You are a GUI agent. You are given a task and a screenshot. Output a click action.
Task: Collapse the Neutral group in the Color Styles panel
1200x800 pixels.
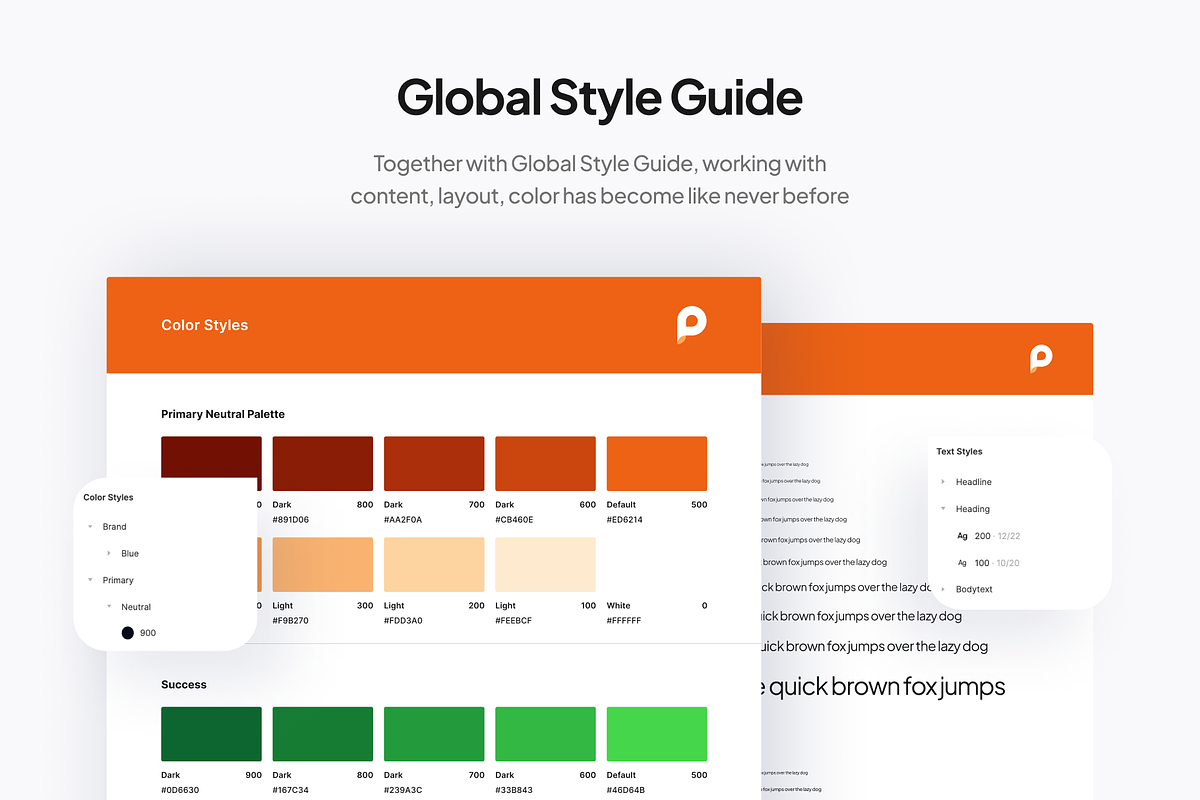click(x=109, y=607)
